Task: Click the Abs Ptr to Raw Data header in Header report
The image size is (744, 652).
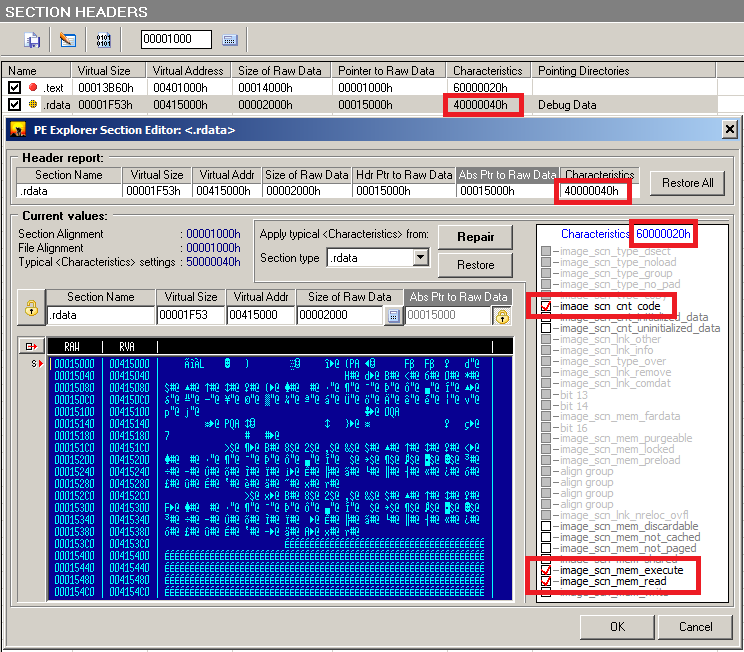Action: 507,175
